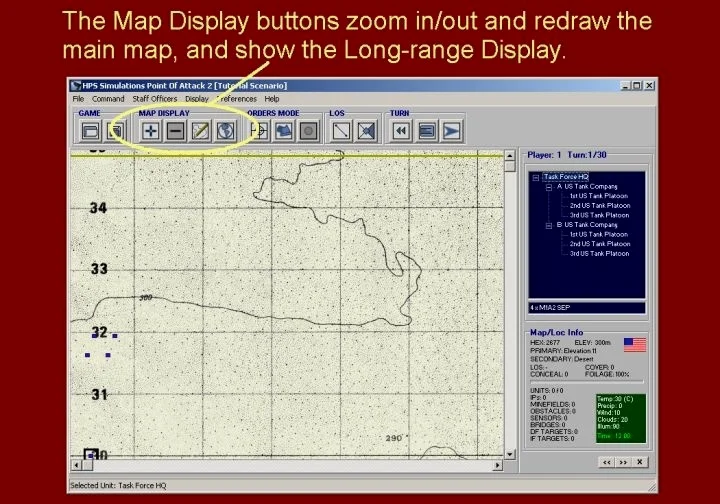Open the File menu

pos(78,99)
